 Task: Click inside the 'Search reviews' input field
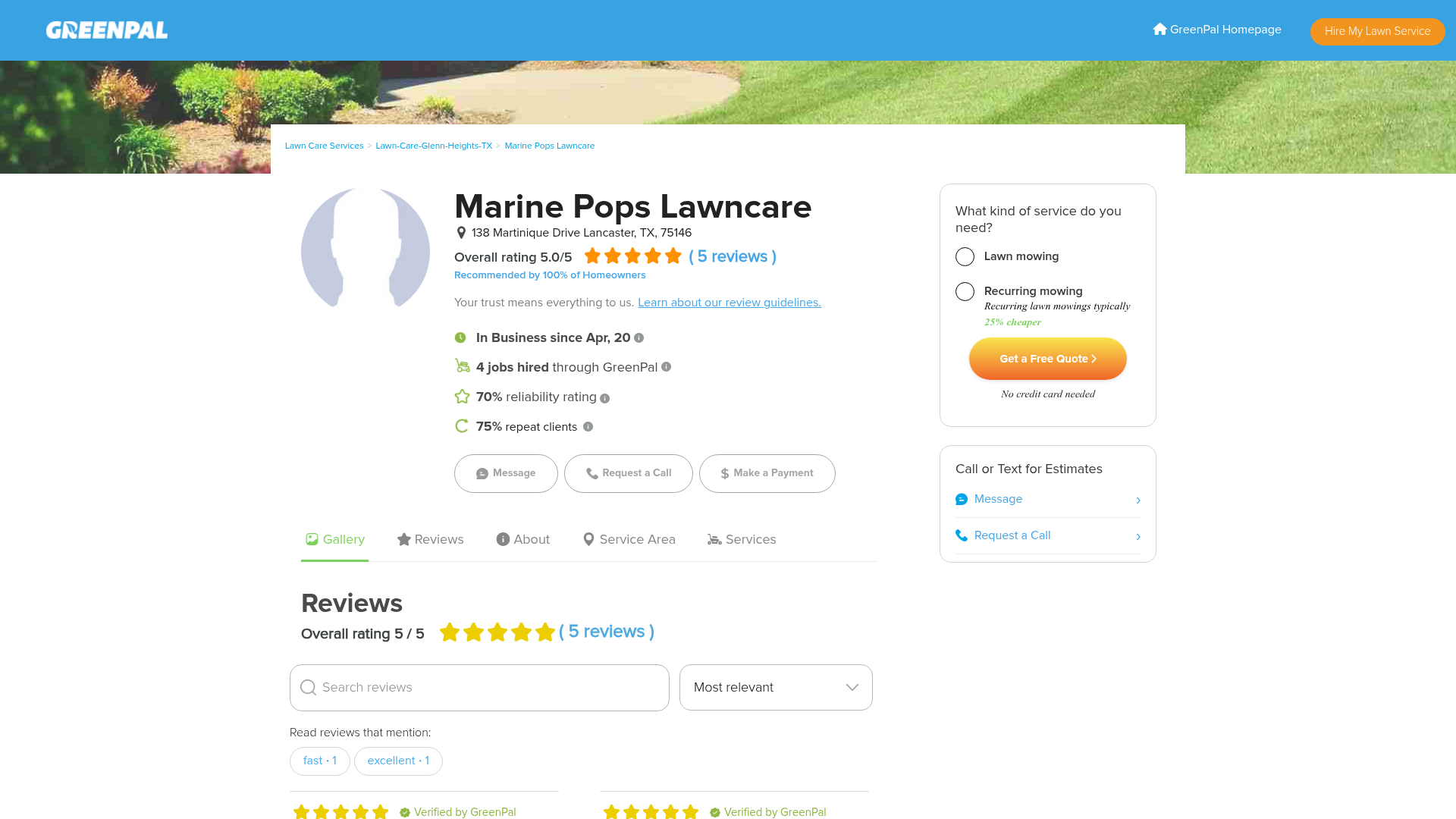coord(479,687)
